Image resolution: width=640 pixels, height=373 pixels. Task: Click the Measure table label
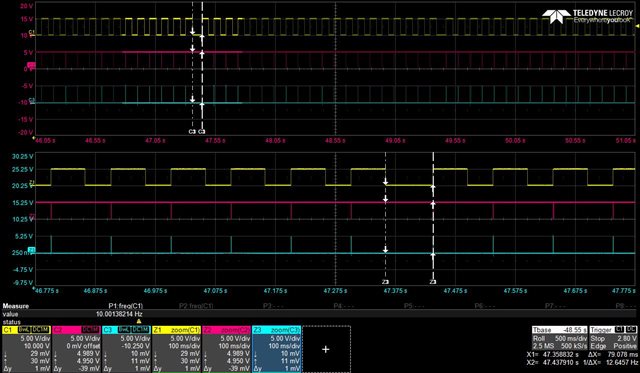point(16,306)
